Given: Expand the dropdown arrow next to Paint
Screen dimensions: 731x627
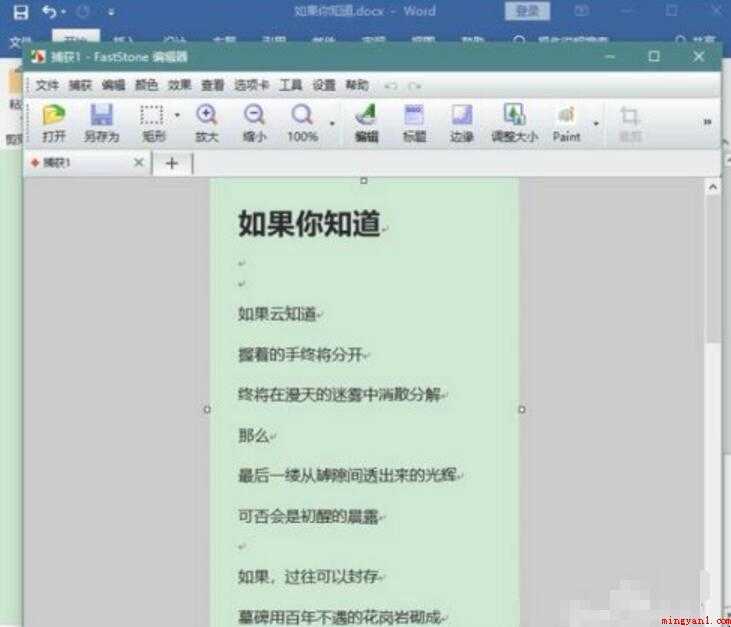Looking at the screenshot, I should click(x=596, y=124).
